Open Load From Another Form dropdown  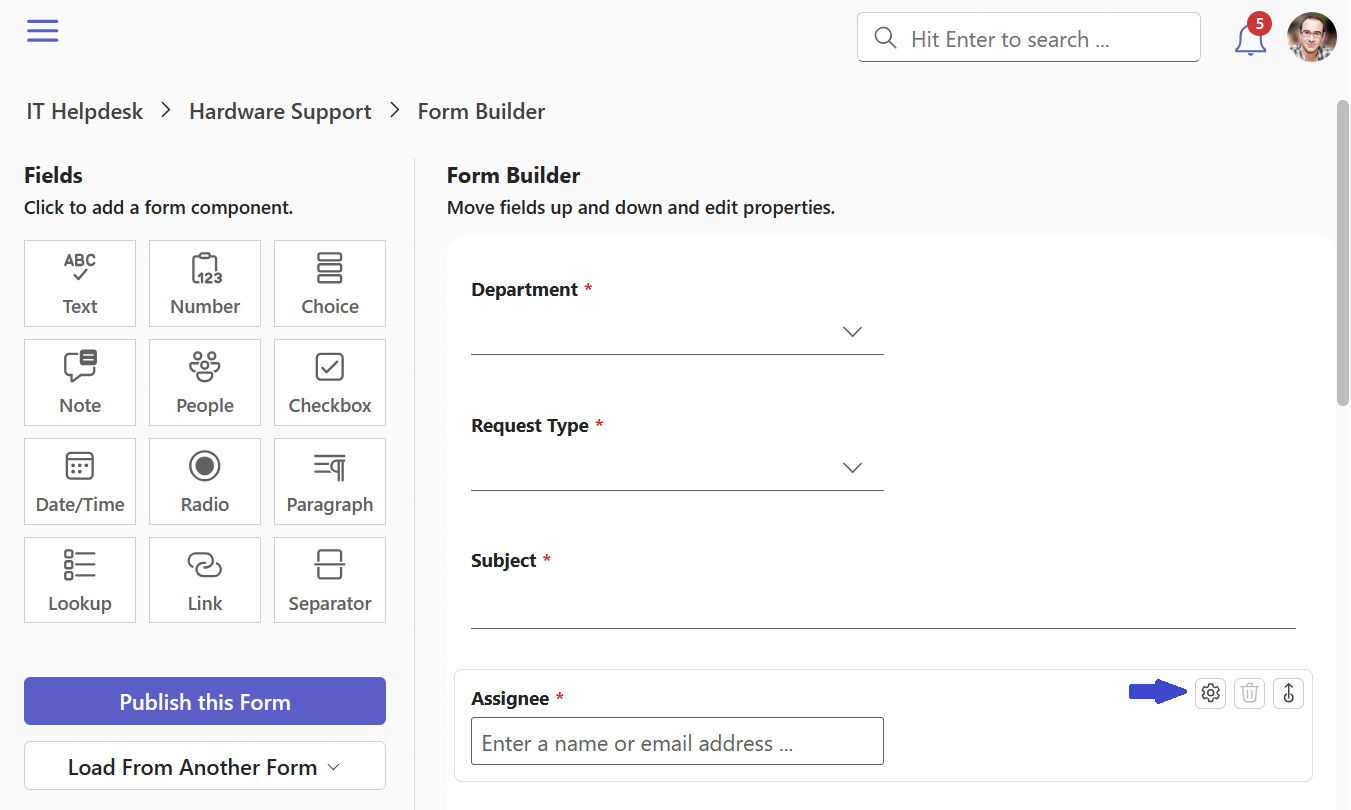coord(205,766)
